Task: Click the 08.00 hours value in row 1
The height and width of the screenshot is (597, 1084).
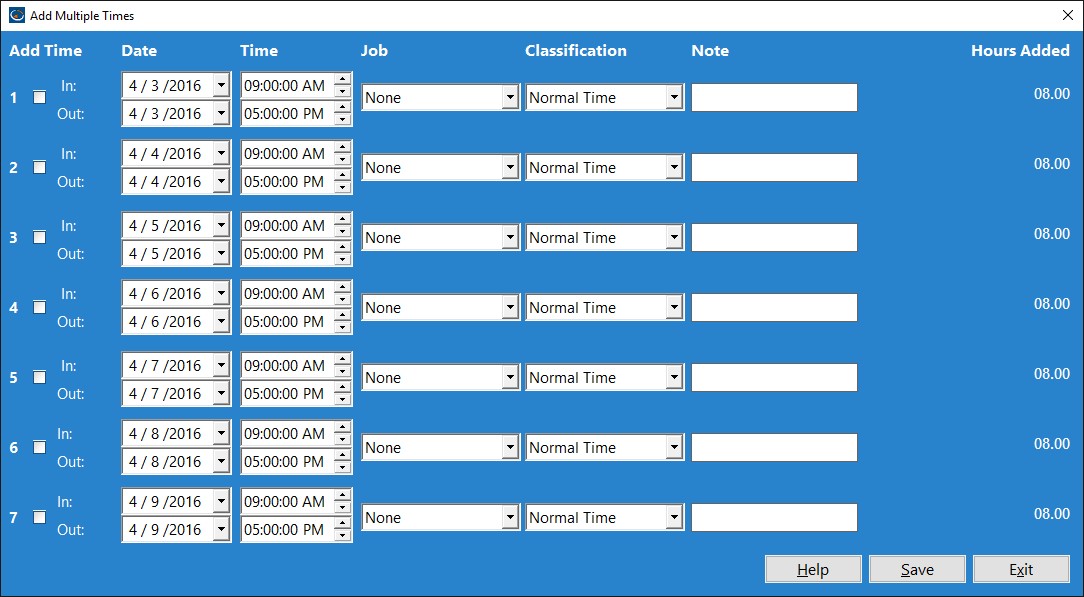Action: (x=1052, y=94)
